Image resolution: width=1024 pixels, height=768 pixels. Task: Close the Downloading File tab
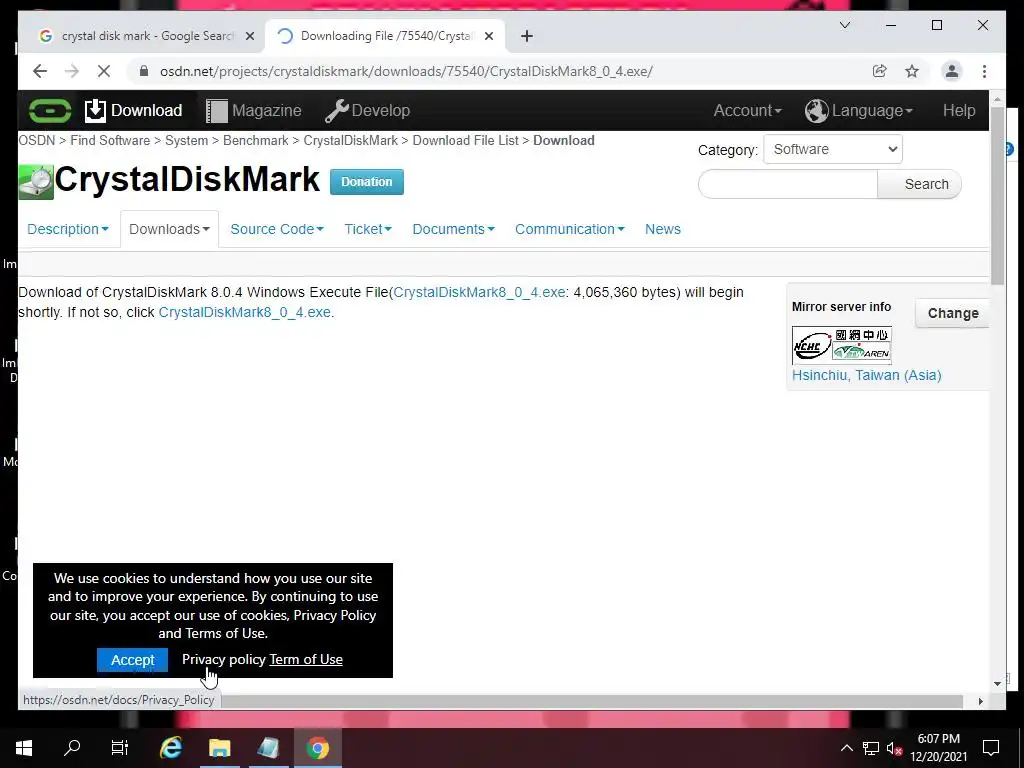click(488, 36)
